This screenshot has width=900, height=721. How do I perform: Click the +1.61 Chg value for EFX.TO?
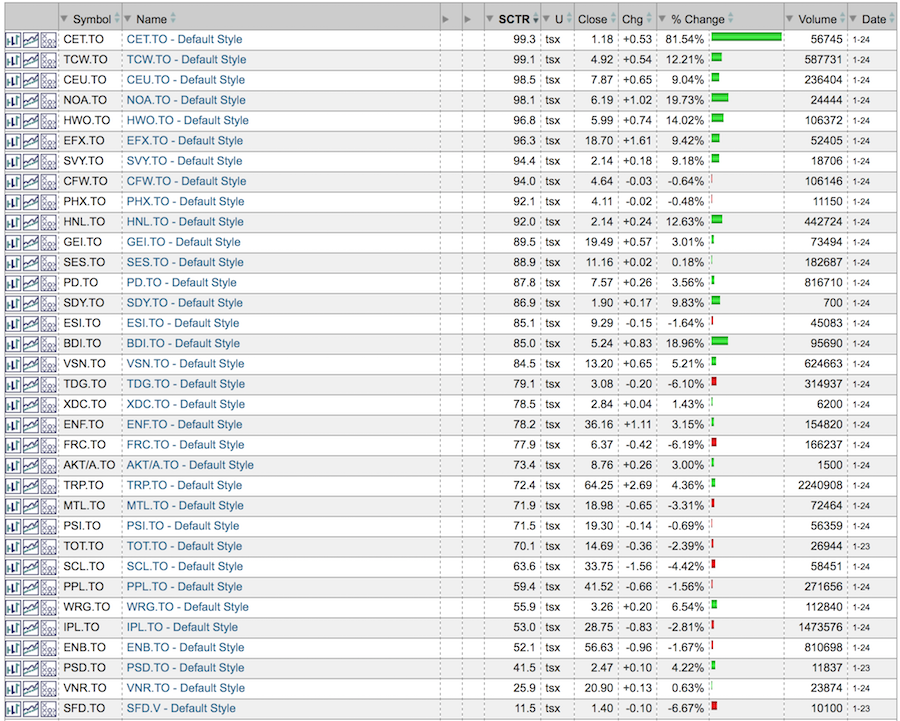[637, 141]
